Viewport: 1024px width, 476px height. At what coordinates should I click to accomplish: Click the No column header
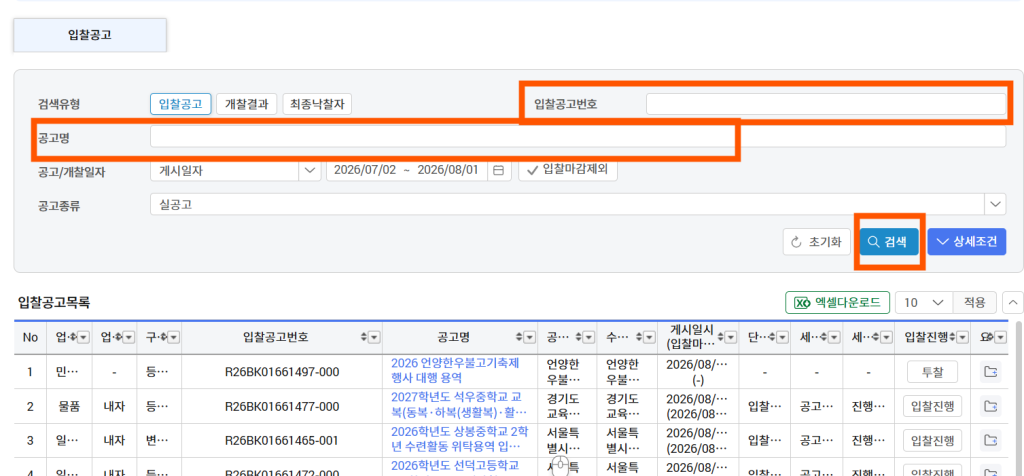pos(30,337)
